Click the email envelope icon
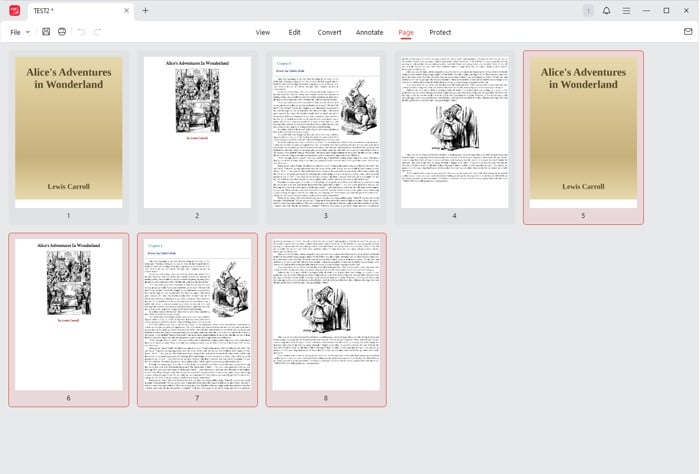Screen dimensions: 700x474 [688, 31]
